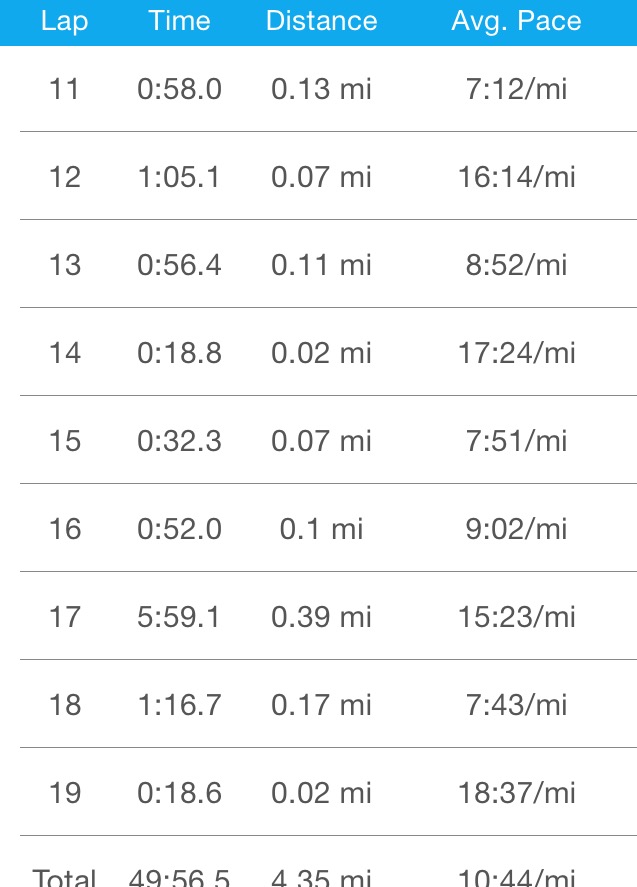
Task: Tap the 16:14/mi pace for lap 12
Action: coord(516,177)
